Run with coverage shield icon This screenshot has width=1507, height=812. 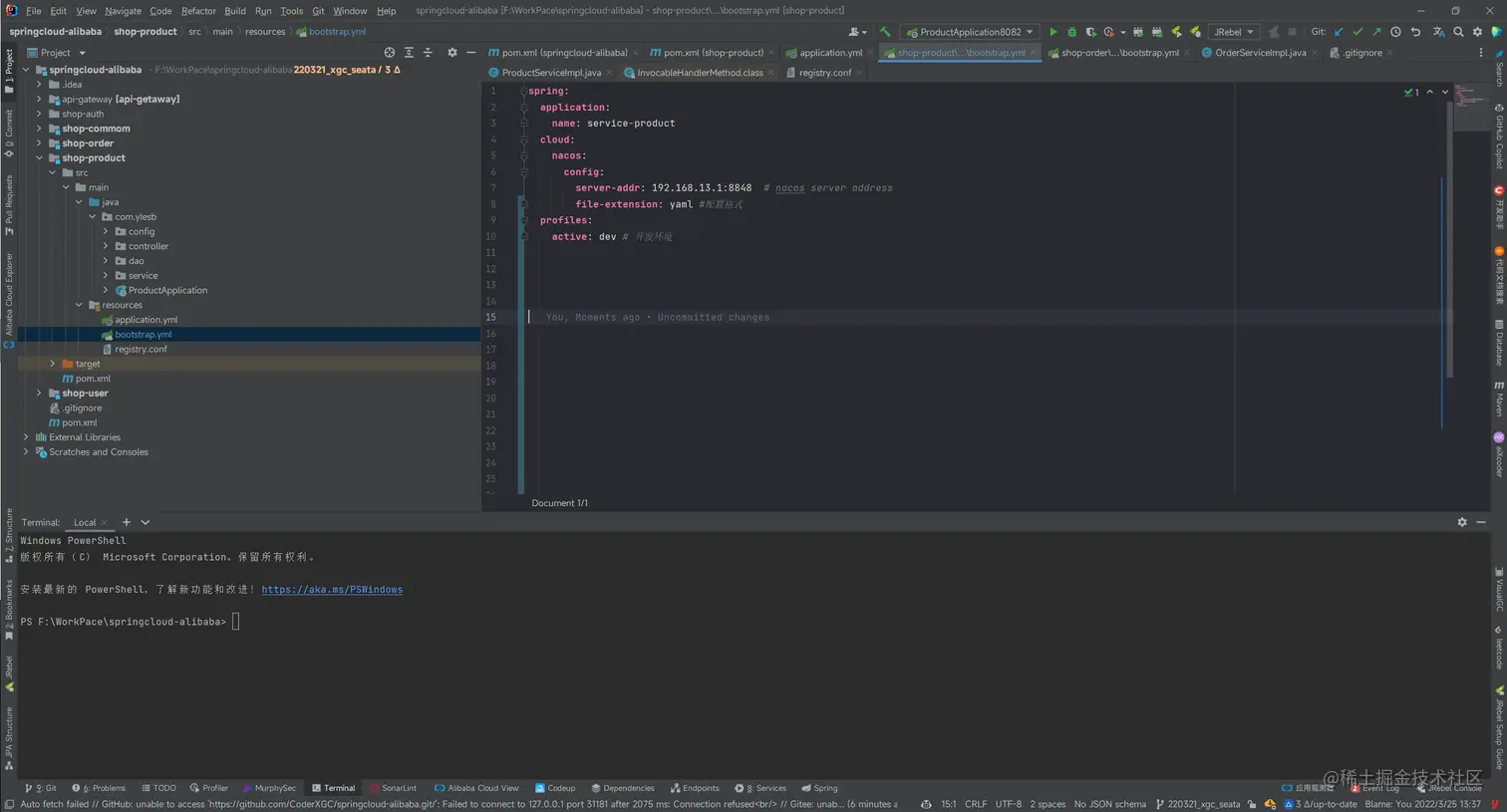(1090, 32)
